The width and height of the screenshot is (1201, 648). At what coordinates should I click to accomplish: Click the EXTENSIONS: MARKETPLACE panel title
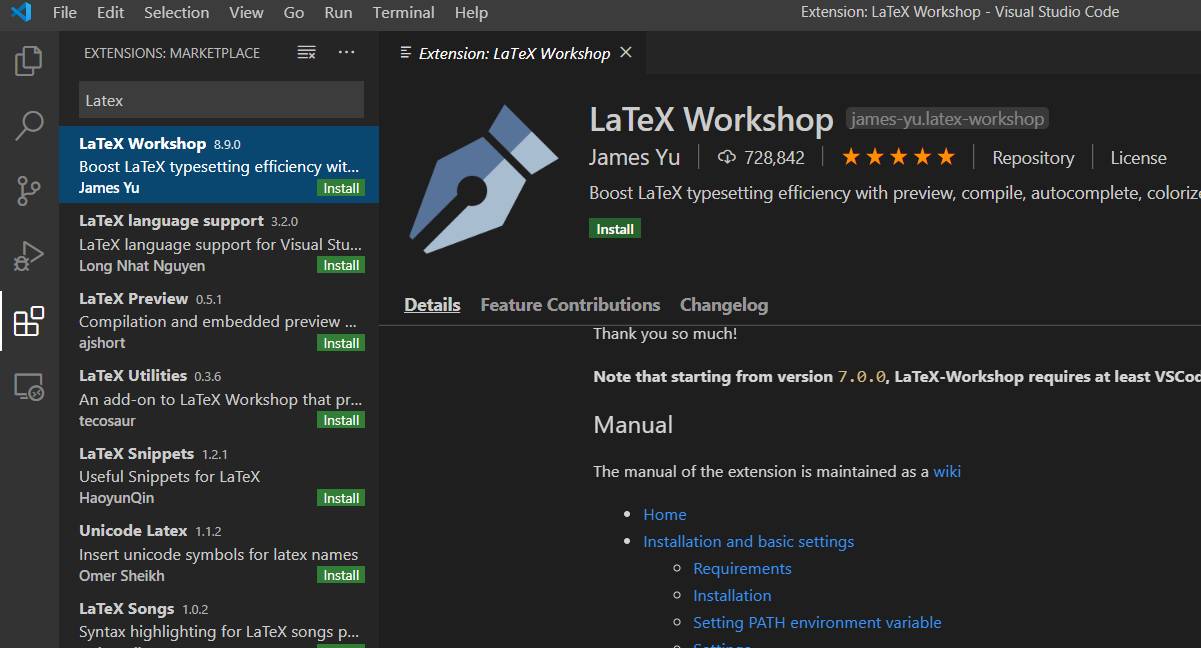172,53
